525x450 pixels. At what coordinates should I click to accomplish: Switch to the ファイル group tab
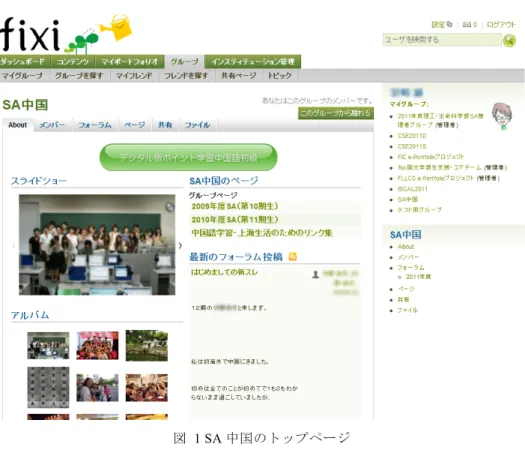[x=198, y=125]
